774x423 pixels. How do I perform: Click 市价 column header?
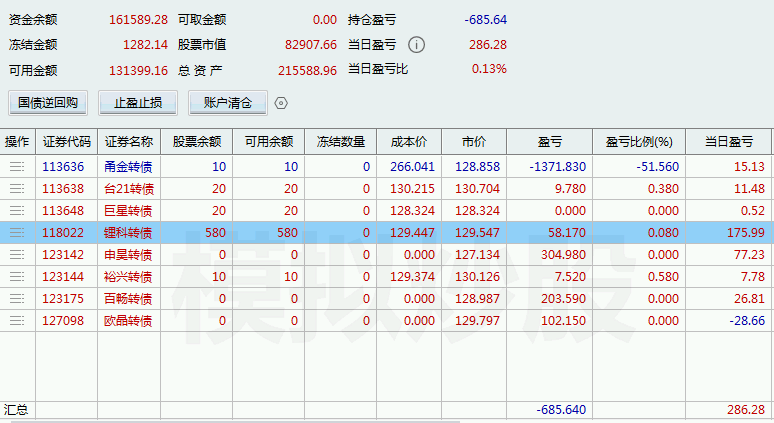474,142
